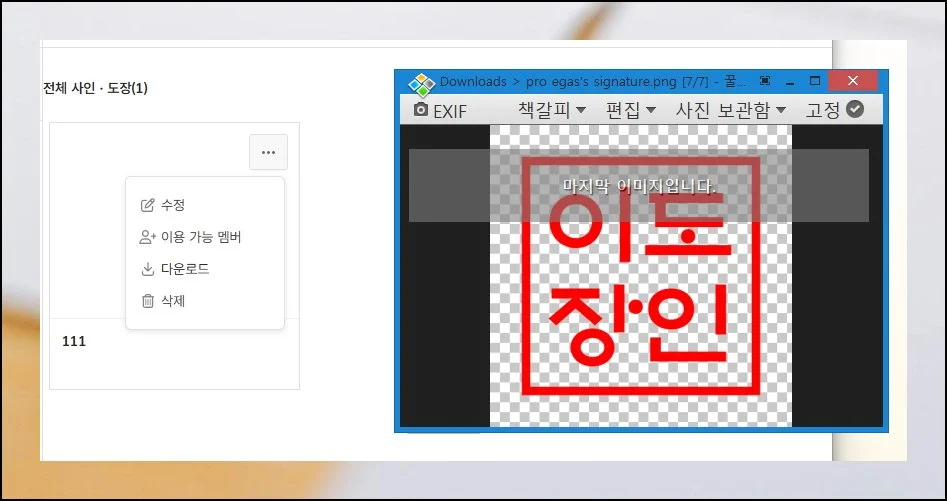Close the image viewer window

point(853,81)
